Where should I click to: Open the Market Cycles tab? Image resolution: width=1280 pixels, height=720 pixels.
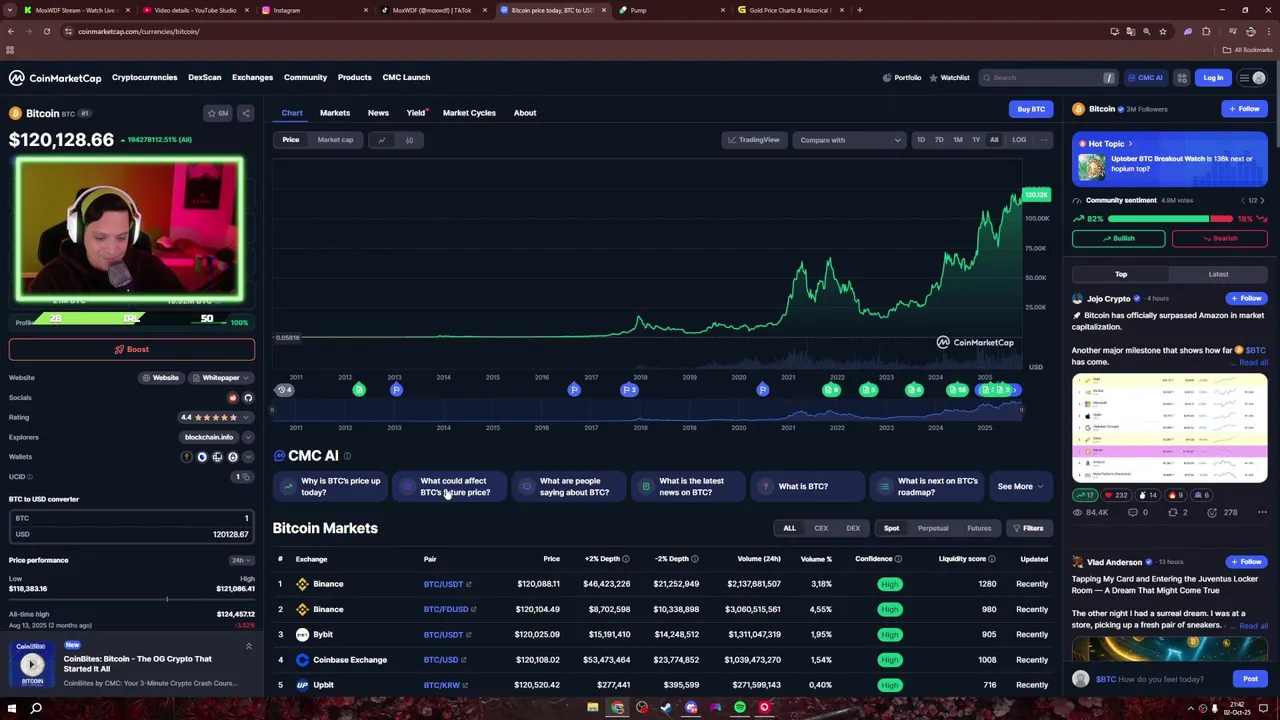pyautogui.click(x=469, y=113)
